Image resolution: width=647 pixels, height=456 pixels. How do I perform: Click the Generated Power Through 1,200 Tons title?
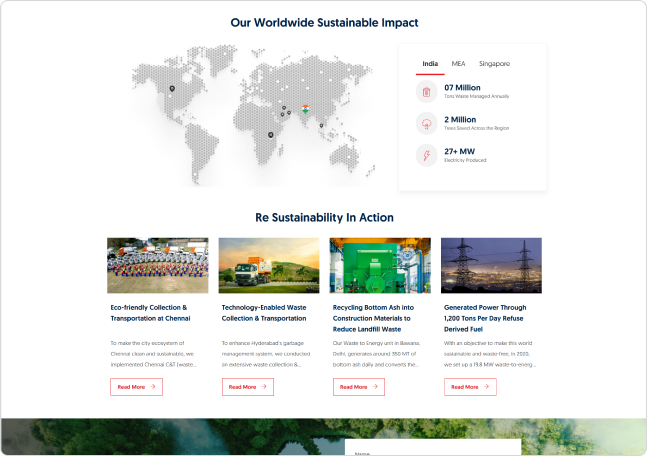[485, 318]
